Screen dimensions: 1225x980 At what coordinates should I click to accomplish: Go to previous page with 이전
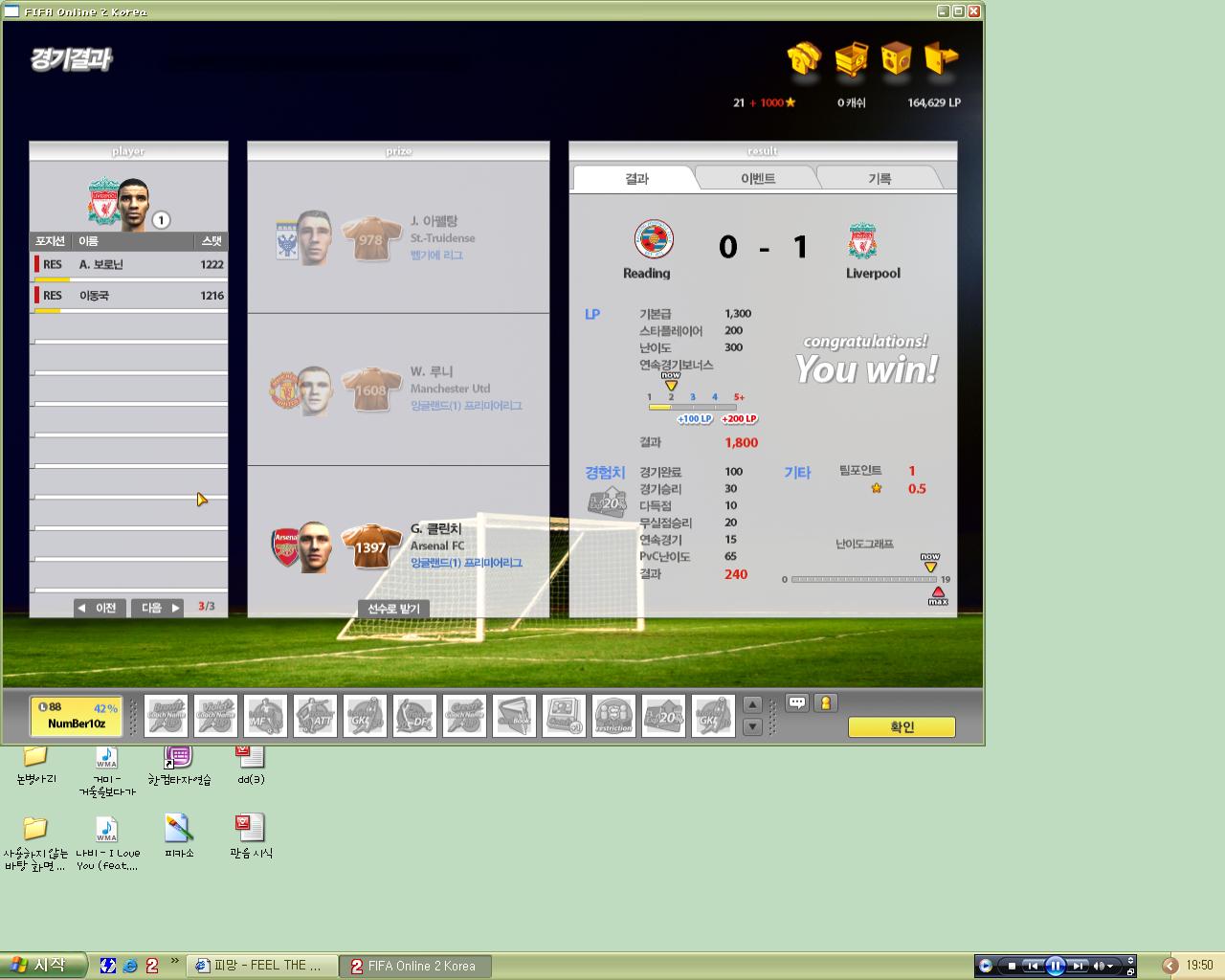pyautogui.click(x=100, y=608)
